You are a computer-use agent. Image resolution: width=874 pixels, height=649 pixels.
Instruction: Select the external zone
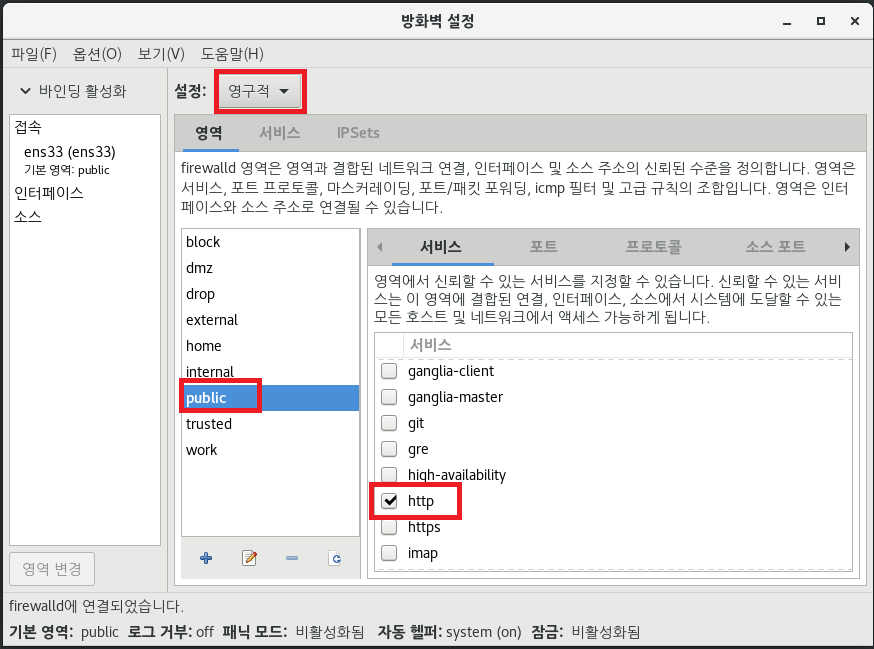(270, 320)
